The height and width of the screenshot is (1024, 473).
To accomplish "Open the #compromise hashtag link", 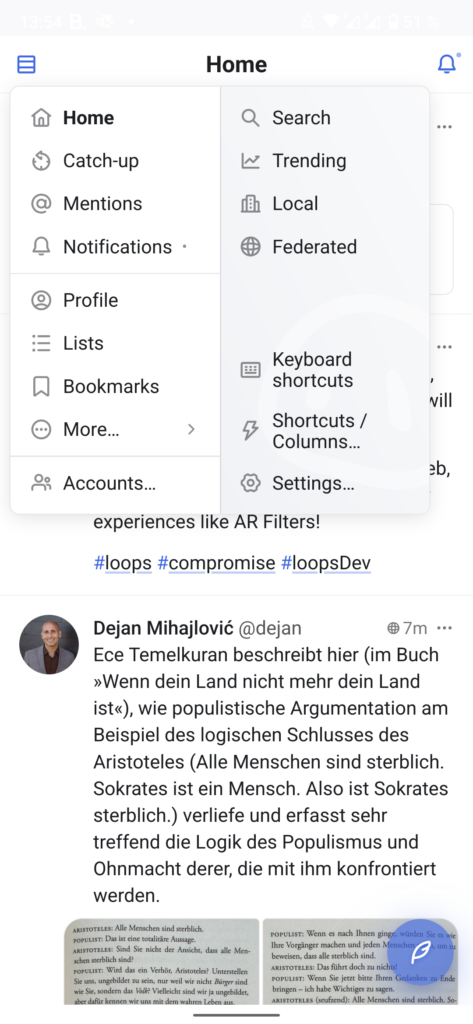I will click(x=216, y=563).
